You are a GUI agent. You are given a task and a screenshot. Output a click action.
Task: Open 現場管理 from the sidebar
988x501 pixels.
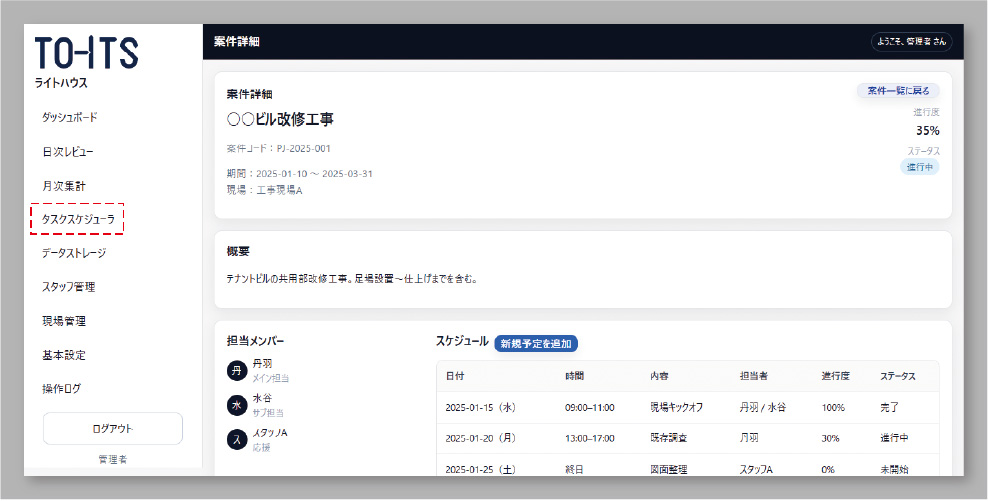coord(64,321)
